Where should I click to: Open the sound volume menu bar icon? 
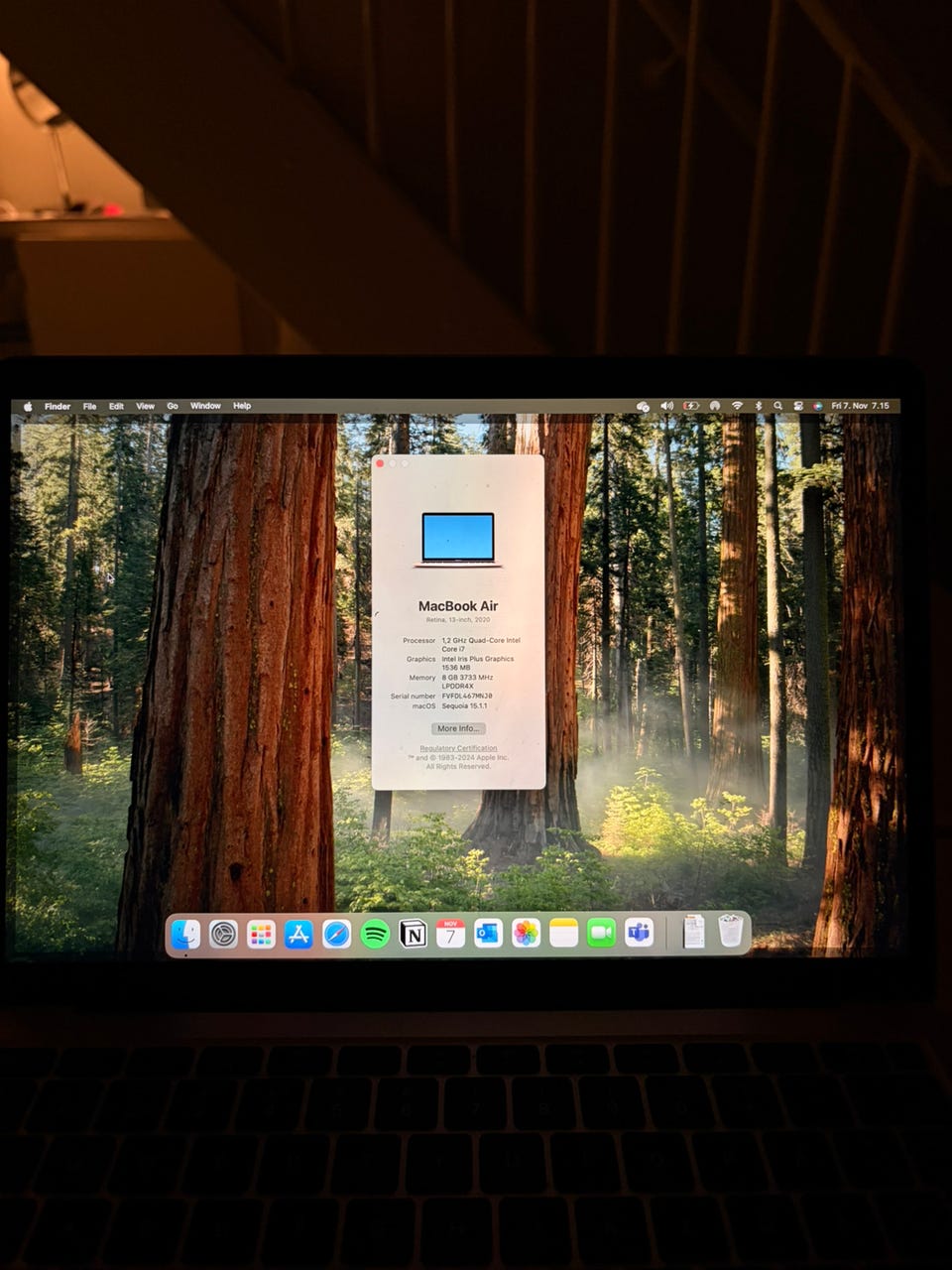pyautogui.click(x=667, y=406)
